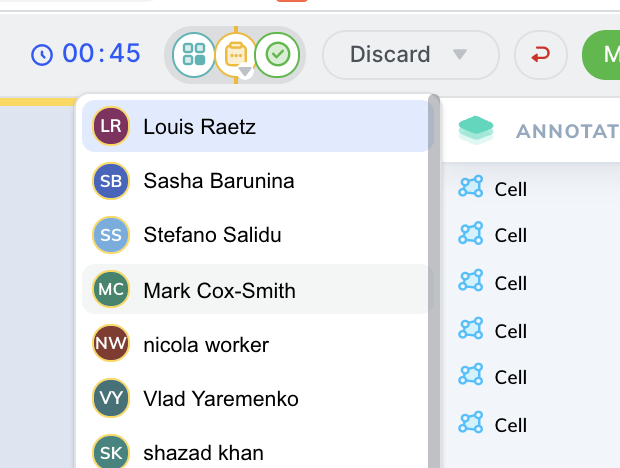Click the SB avatar
The height and width of the screenshot is (468, 620).
coord(111,181)
